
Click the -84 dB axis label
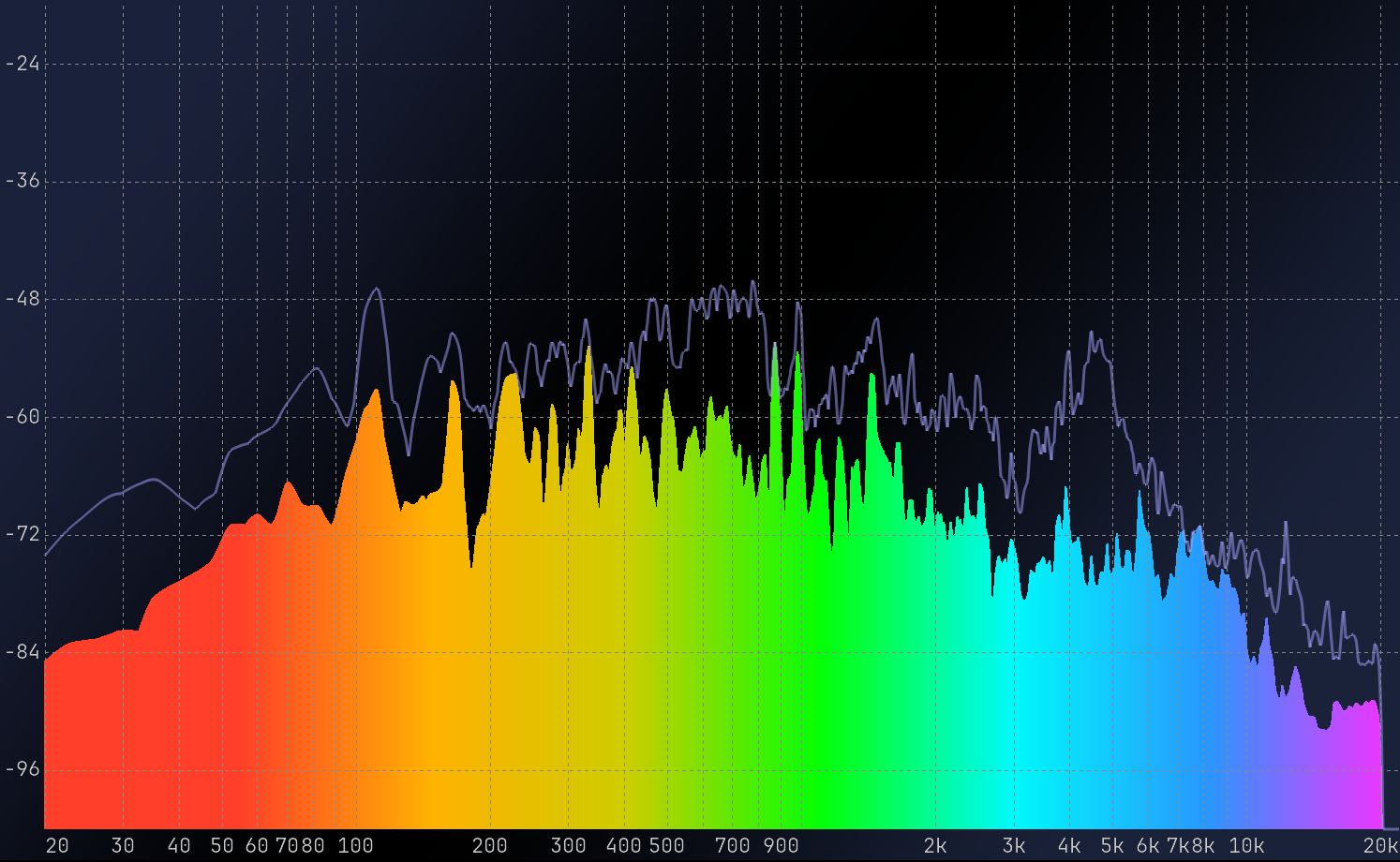pos(22,652)
